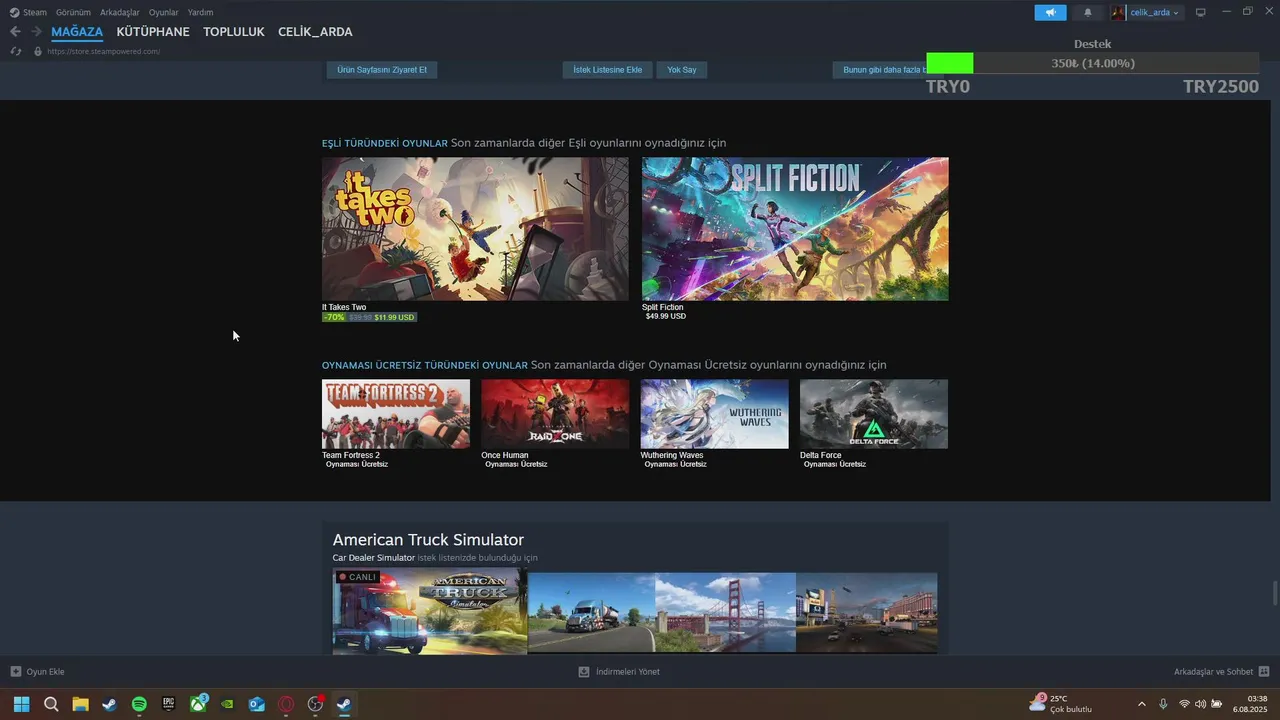The image size is (1280, 720).
Task: Open the Split Fiction game banner
Action: [795, 229]
